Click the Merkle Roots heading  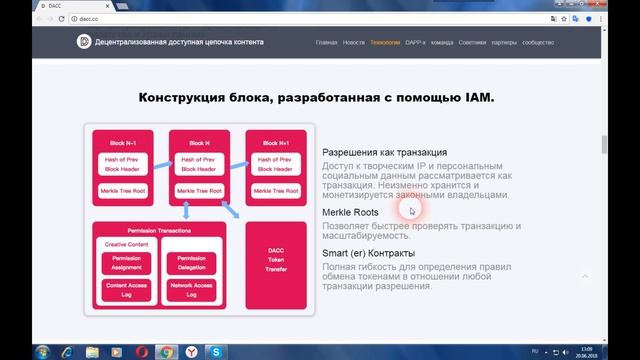[350, 212]
